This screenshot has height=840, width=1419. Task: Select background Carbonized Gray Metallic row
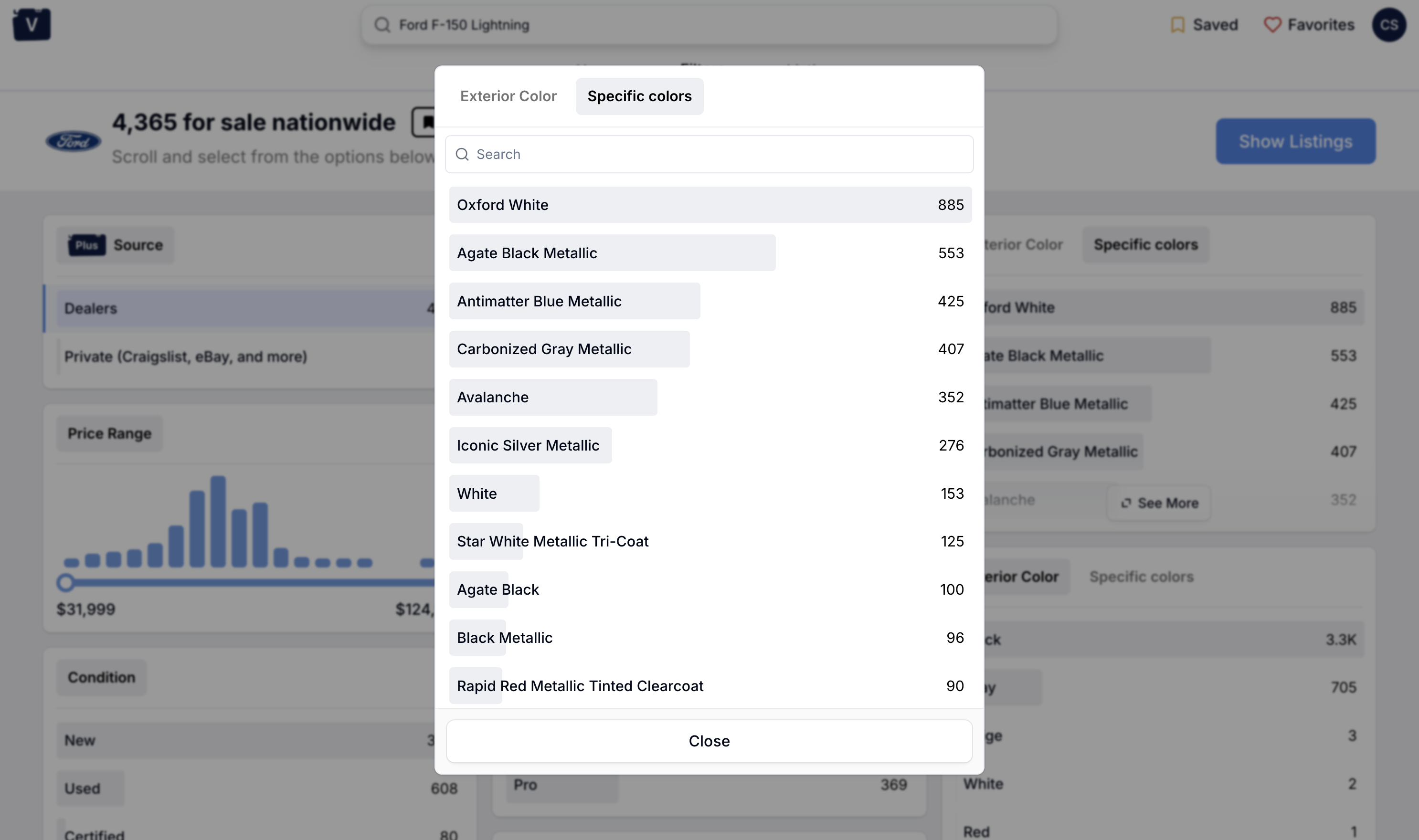1174,451
